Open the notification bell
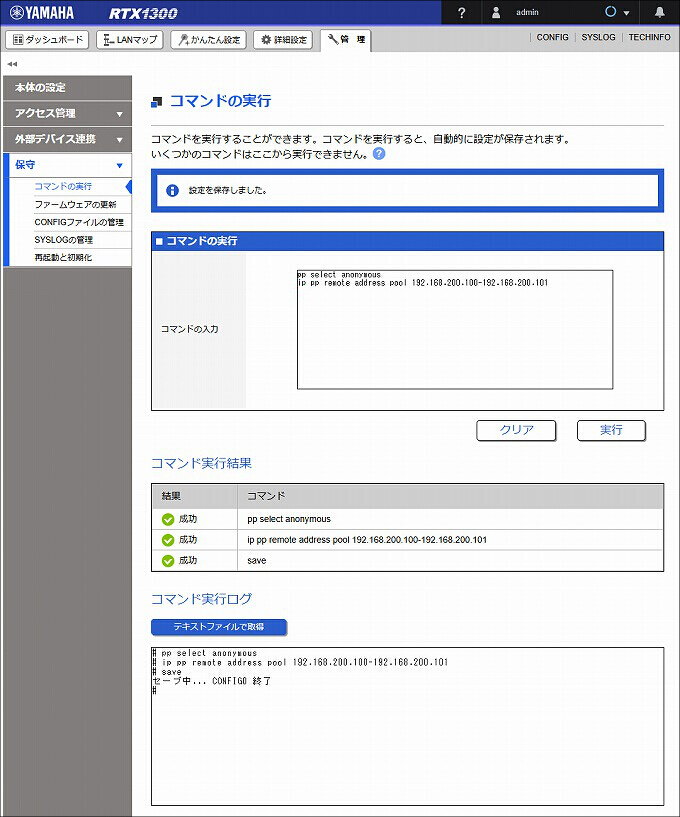This screenshot has width=680, height=817. [x=660, y=12]
